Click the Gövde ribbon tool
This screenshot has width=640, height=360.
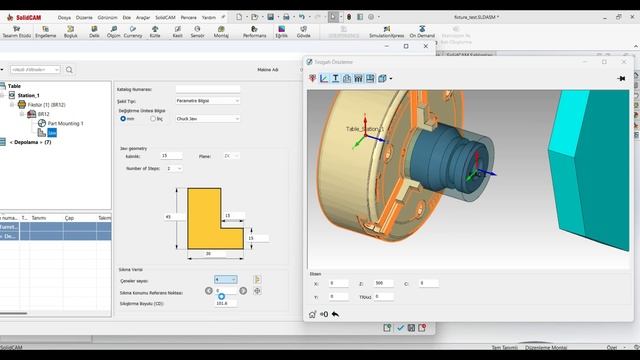click(304, 32)
